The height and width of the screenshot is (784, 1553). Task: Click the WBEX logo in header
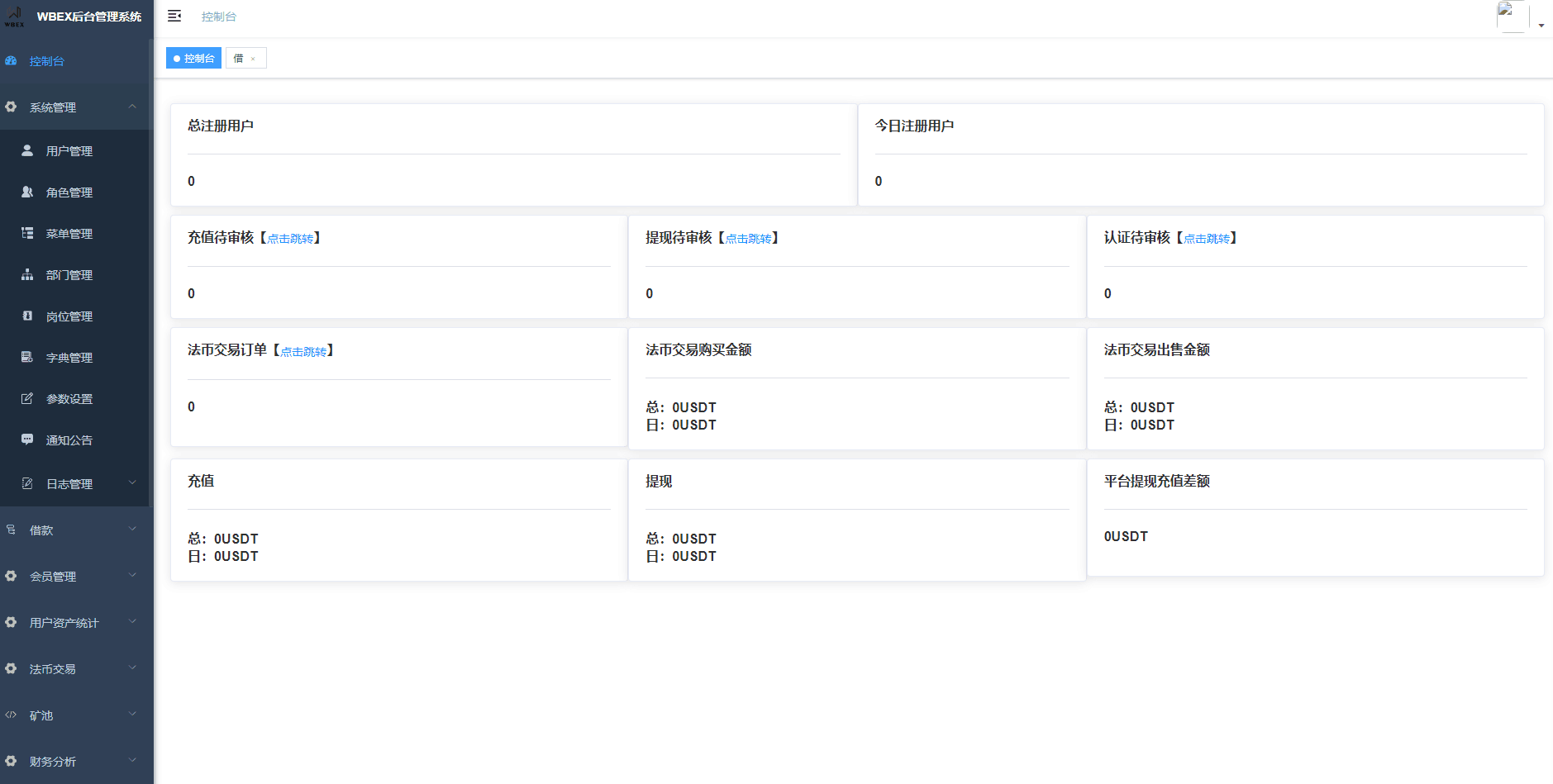pyautogui.click(x=14, y=17)
